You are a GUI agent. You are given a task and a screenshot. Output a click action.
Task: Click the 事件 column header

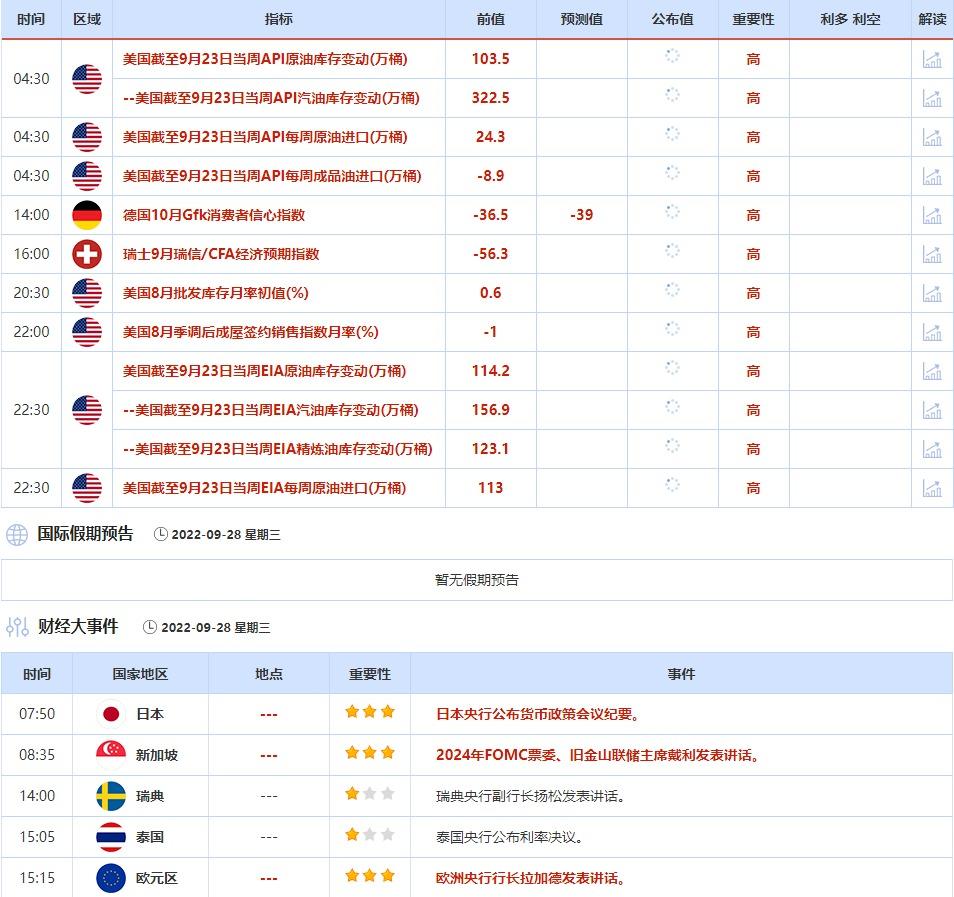[x=681, y=674]
